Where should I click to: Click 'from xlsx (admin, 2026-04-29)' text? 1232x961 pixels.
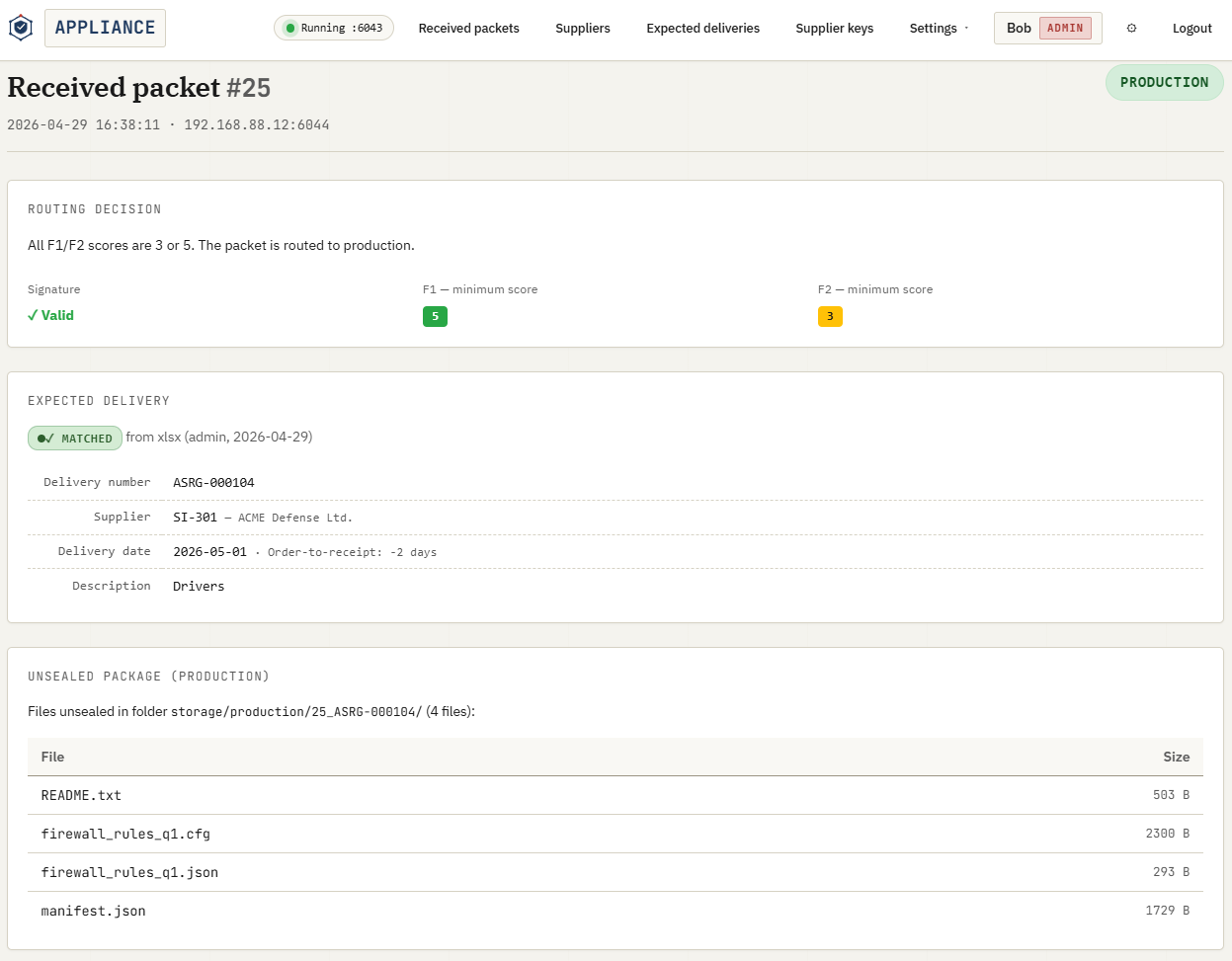point(219,437)
